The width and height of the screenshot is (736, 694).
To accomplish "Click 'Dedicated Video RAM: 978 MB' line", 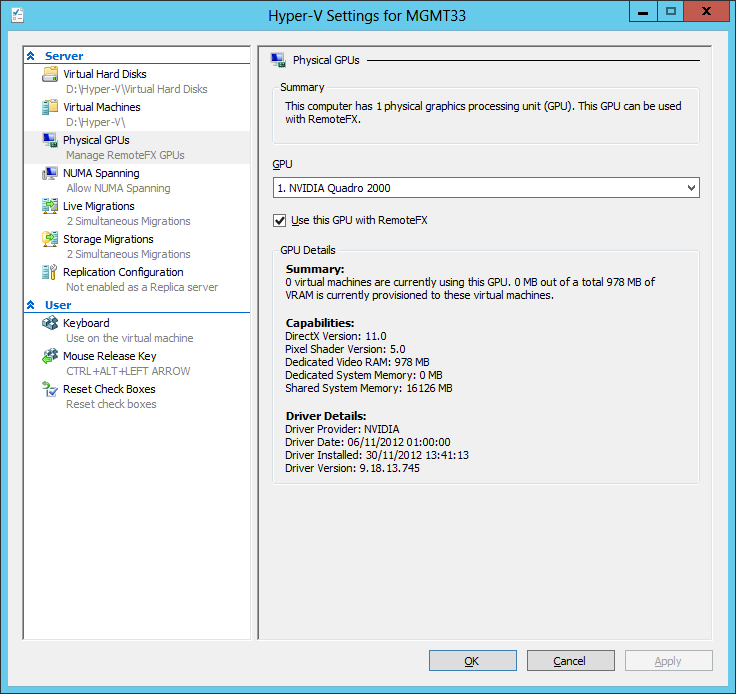I will coord(357,362).
